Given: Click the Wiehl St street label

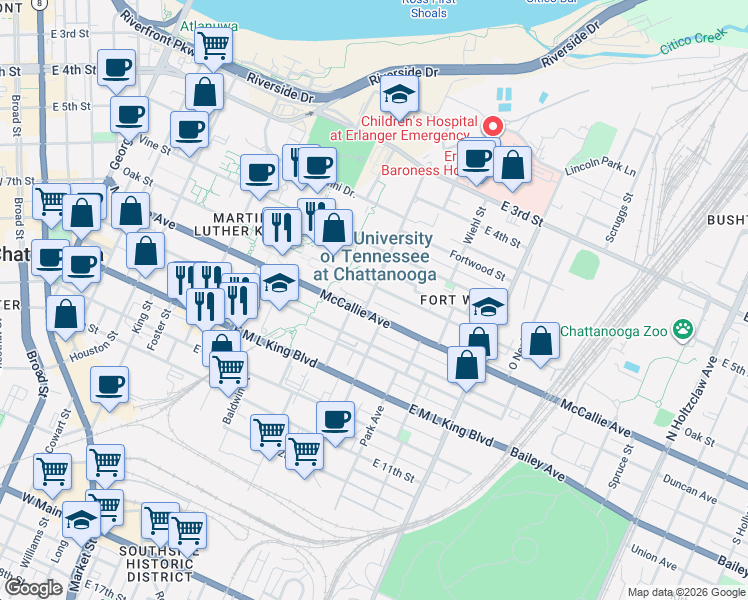Looking at the screenshot, I should point(474,225).
